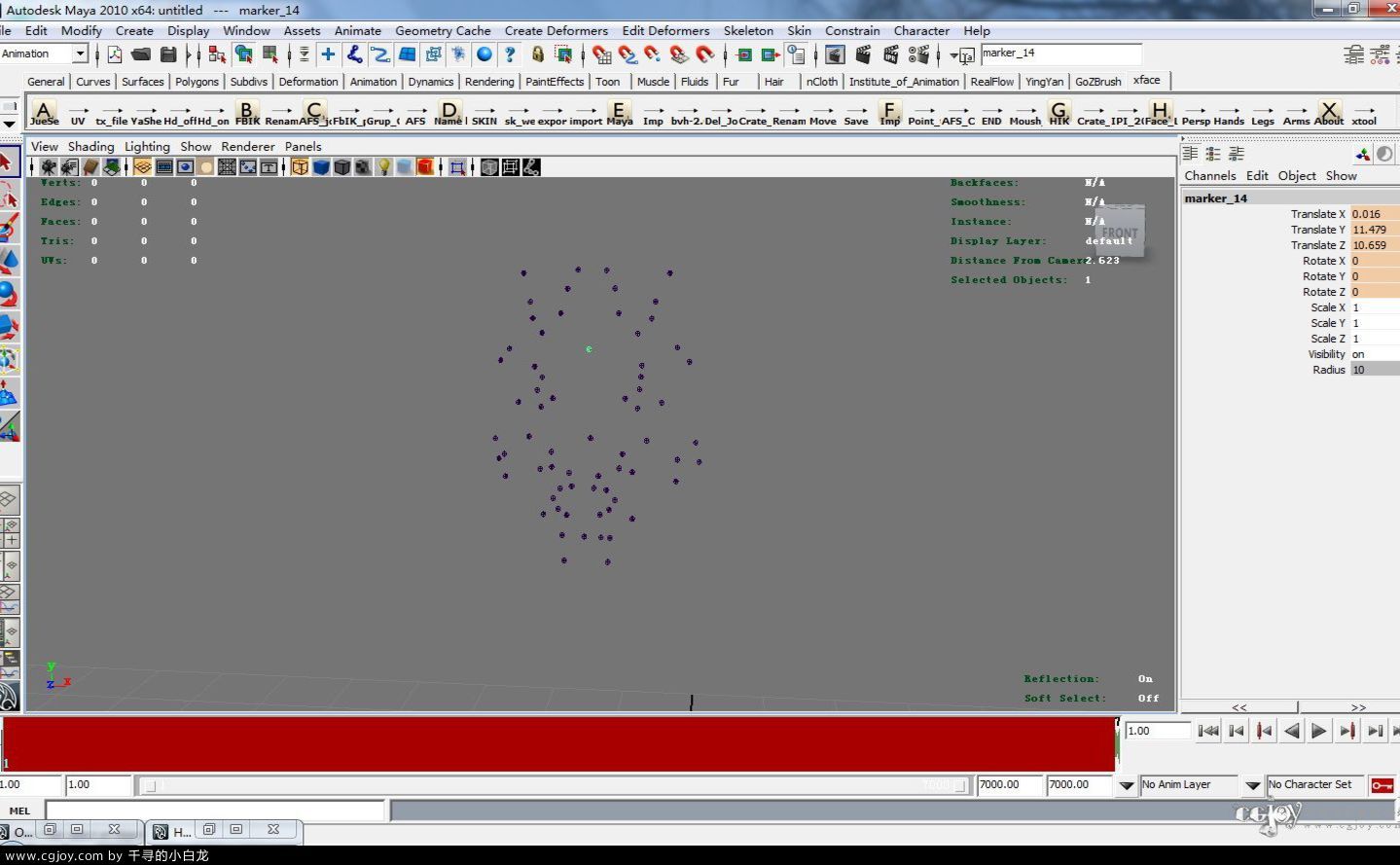
Task: Click the Translate X value field
Action: (x=1375, y=214)
